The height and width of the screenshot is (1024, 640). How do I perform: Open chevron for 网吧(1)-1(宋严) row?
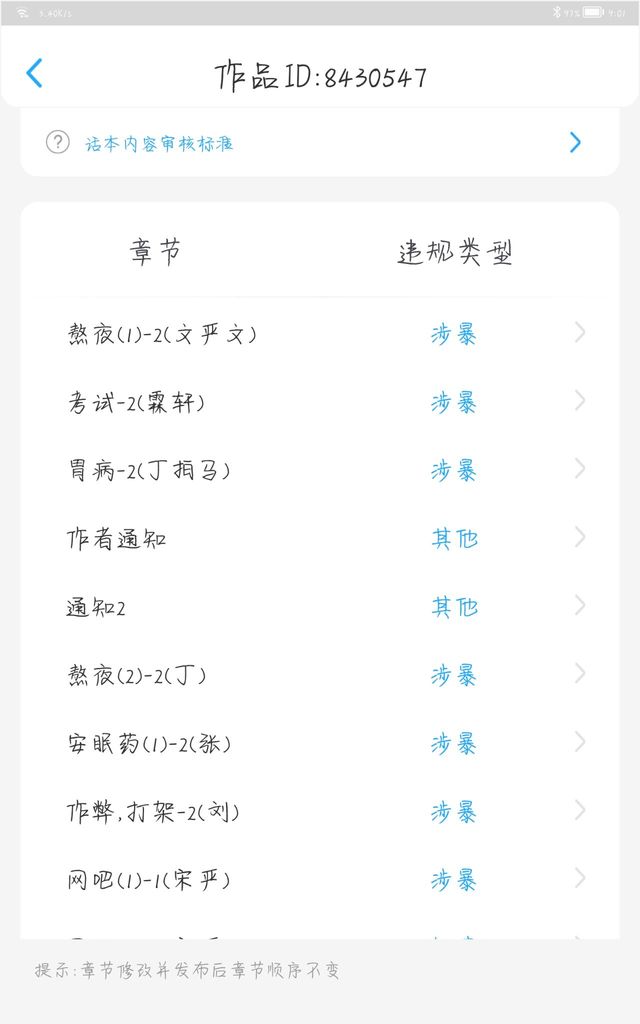click(x=580, y=878)
